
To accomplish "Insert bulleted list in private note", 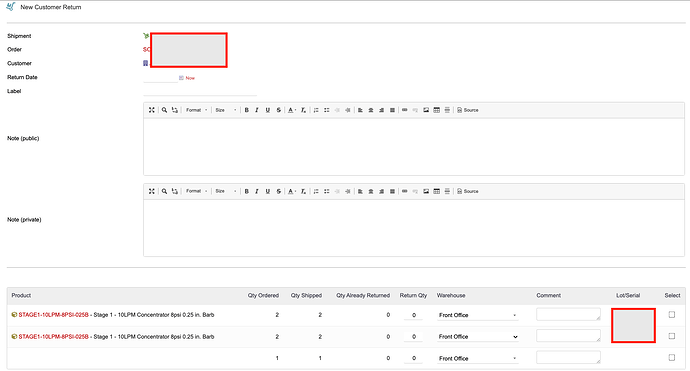I will click(327, 191).
